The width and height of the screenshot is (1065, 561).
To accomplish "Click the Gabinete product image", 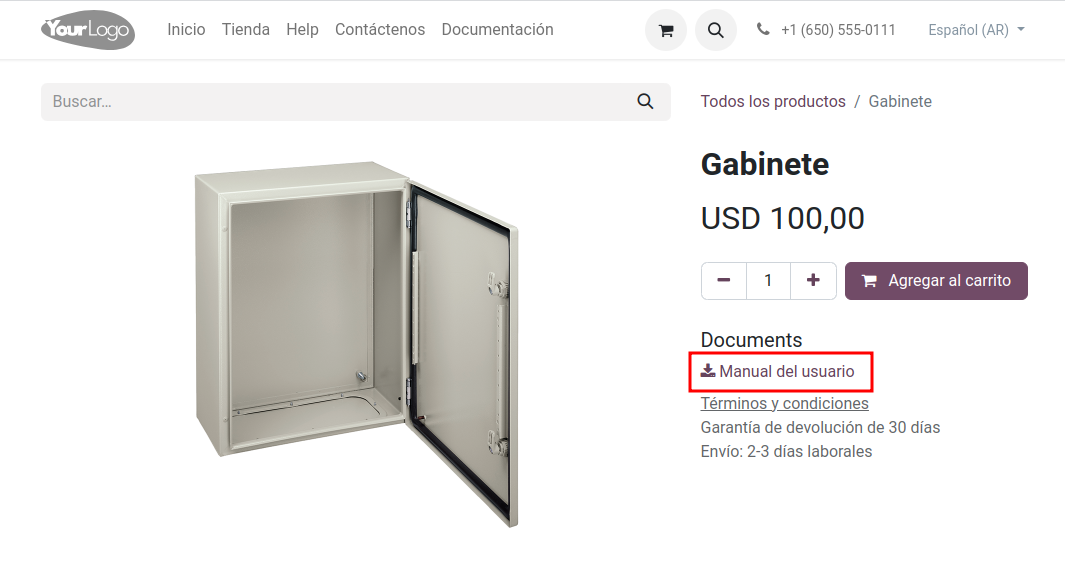I will [357, 344].
